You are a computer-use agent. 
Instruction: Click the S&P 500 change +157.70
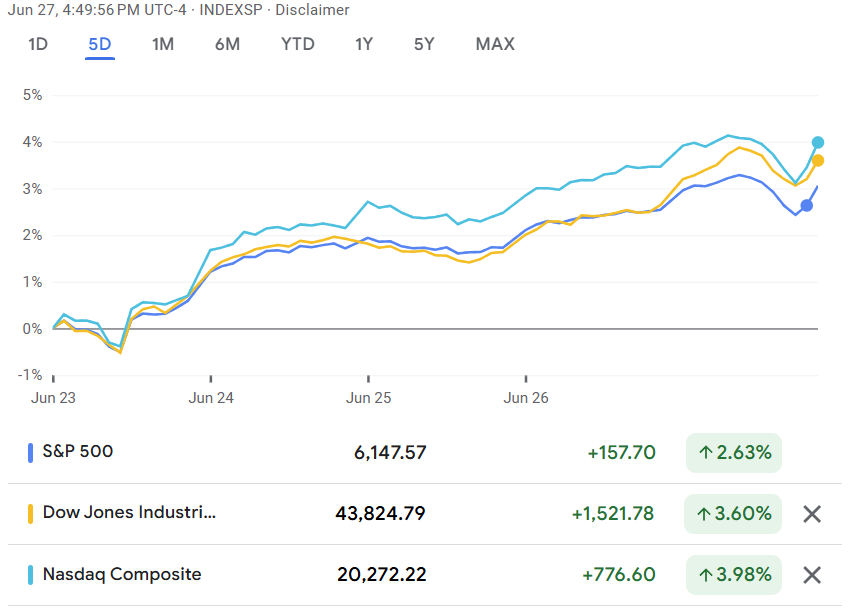point(621,452)
